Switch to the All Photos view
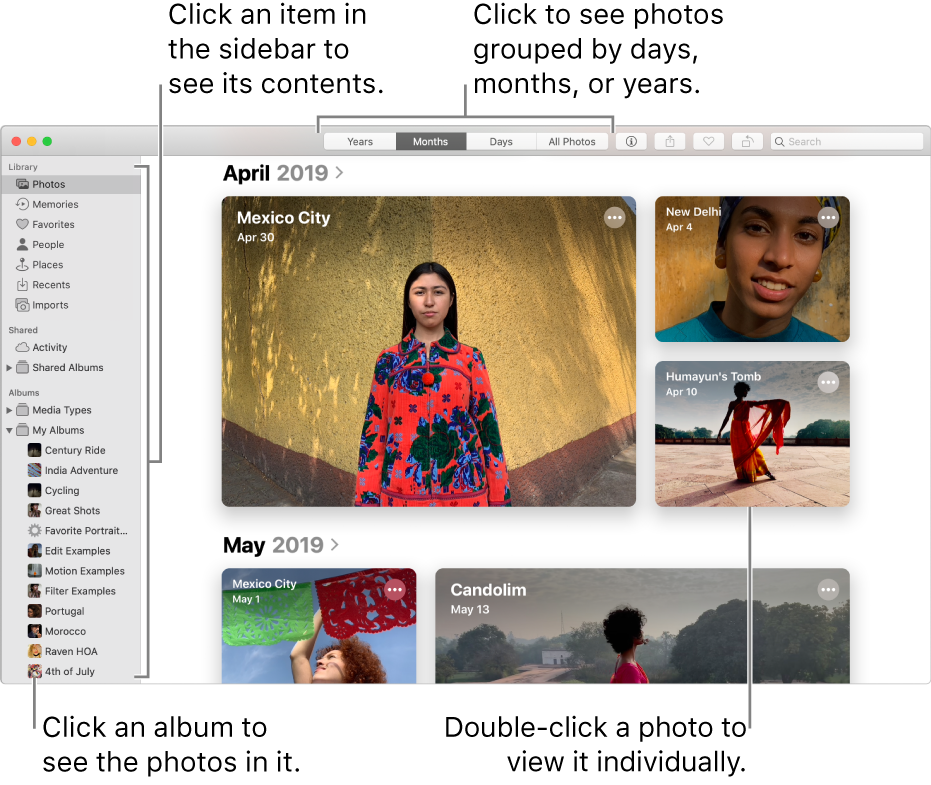Screen dimensions: 931x785 572,141
